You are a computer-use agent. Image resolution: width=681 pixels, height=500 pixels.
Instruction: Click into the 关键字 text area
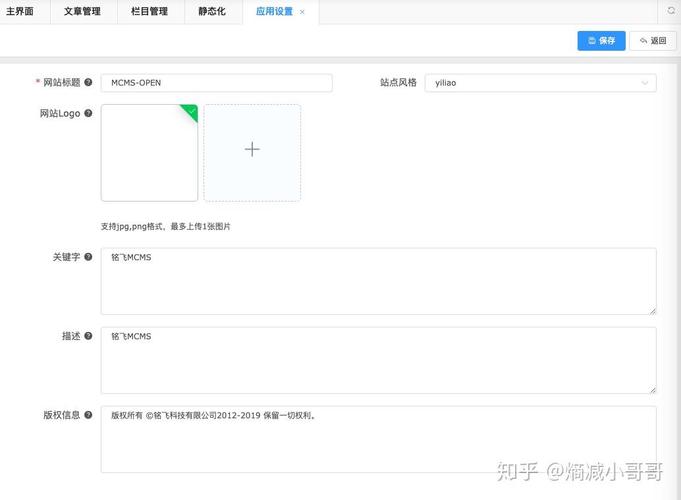pos(378,281)
